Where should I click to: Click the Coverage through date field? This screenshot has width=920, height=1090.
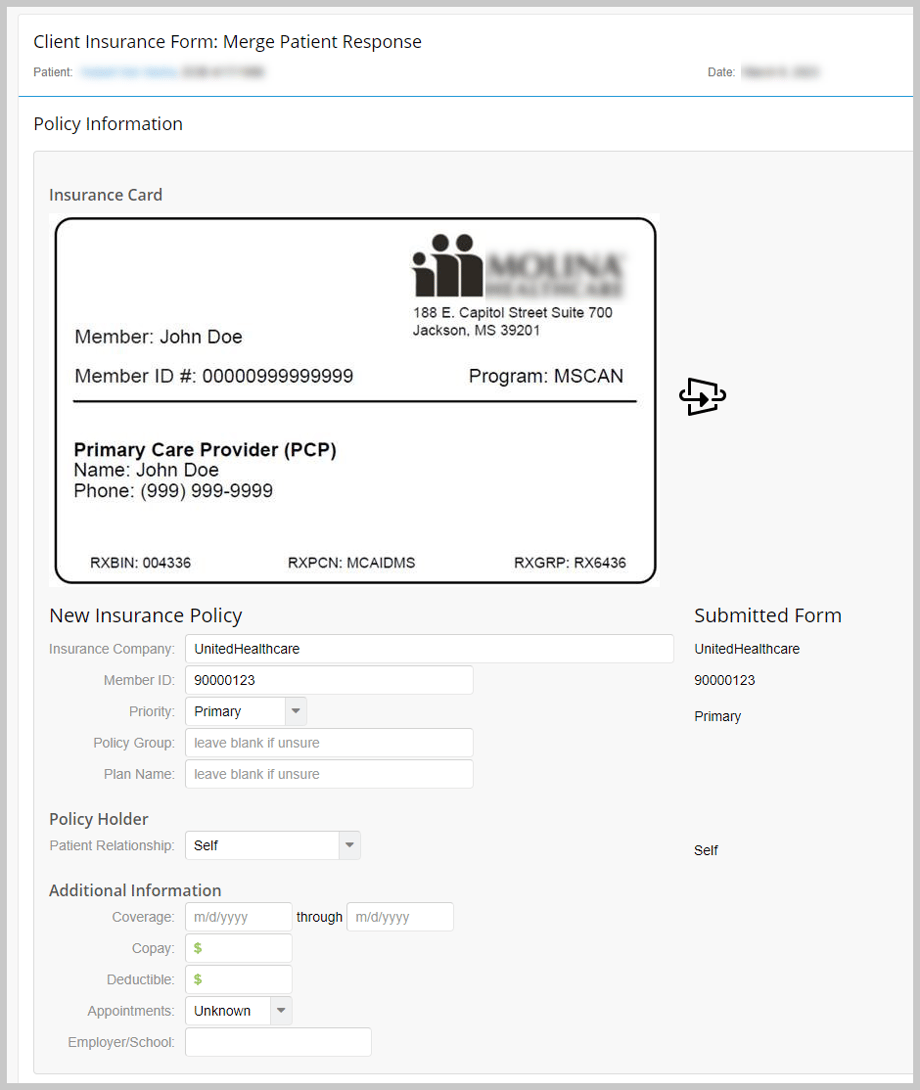coord(399,916)
